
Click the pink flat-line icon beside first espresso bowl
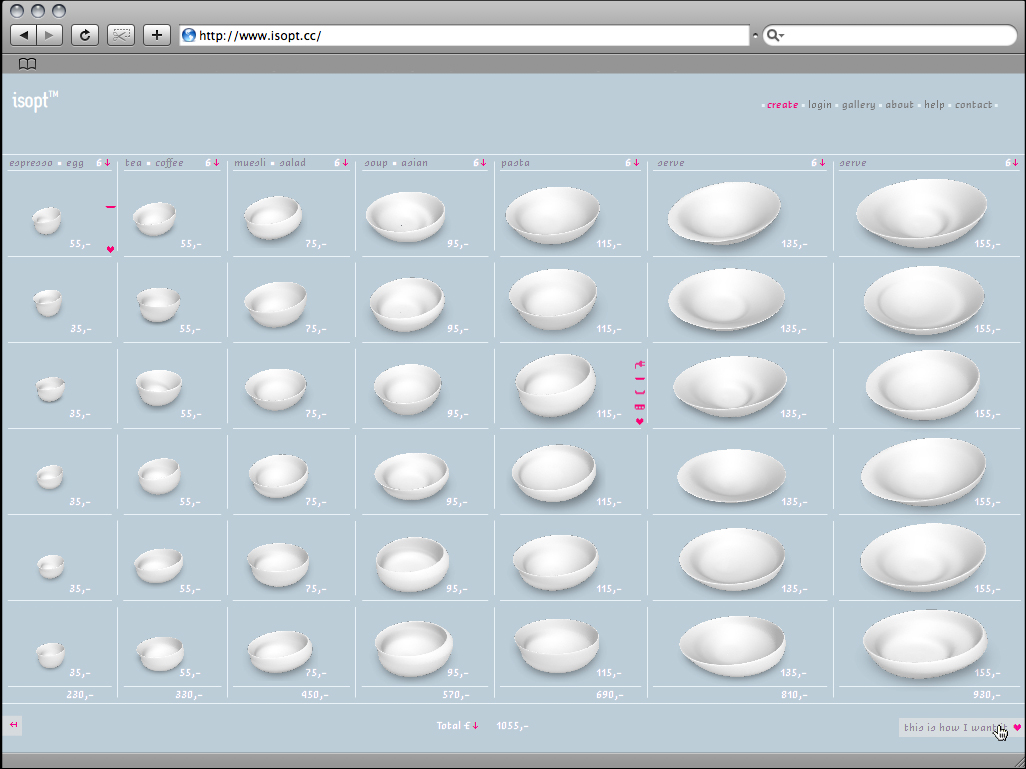click(x=111, y=207)
